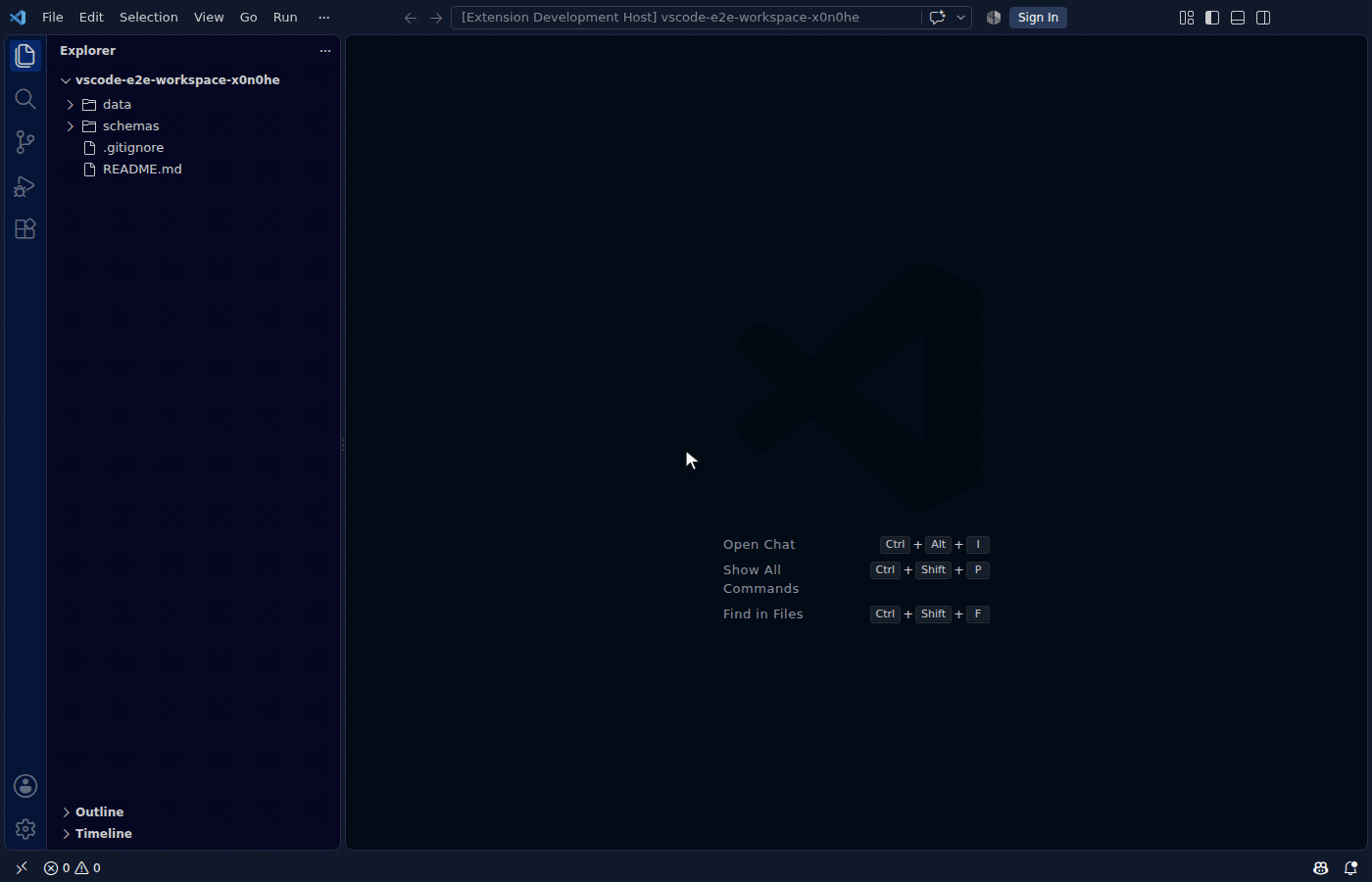Open the Edit menu
1372x882 pixels.
(91, 18)
